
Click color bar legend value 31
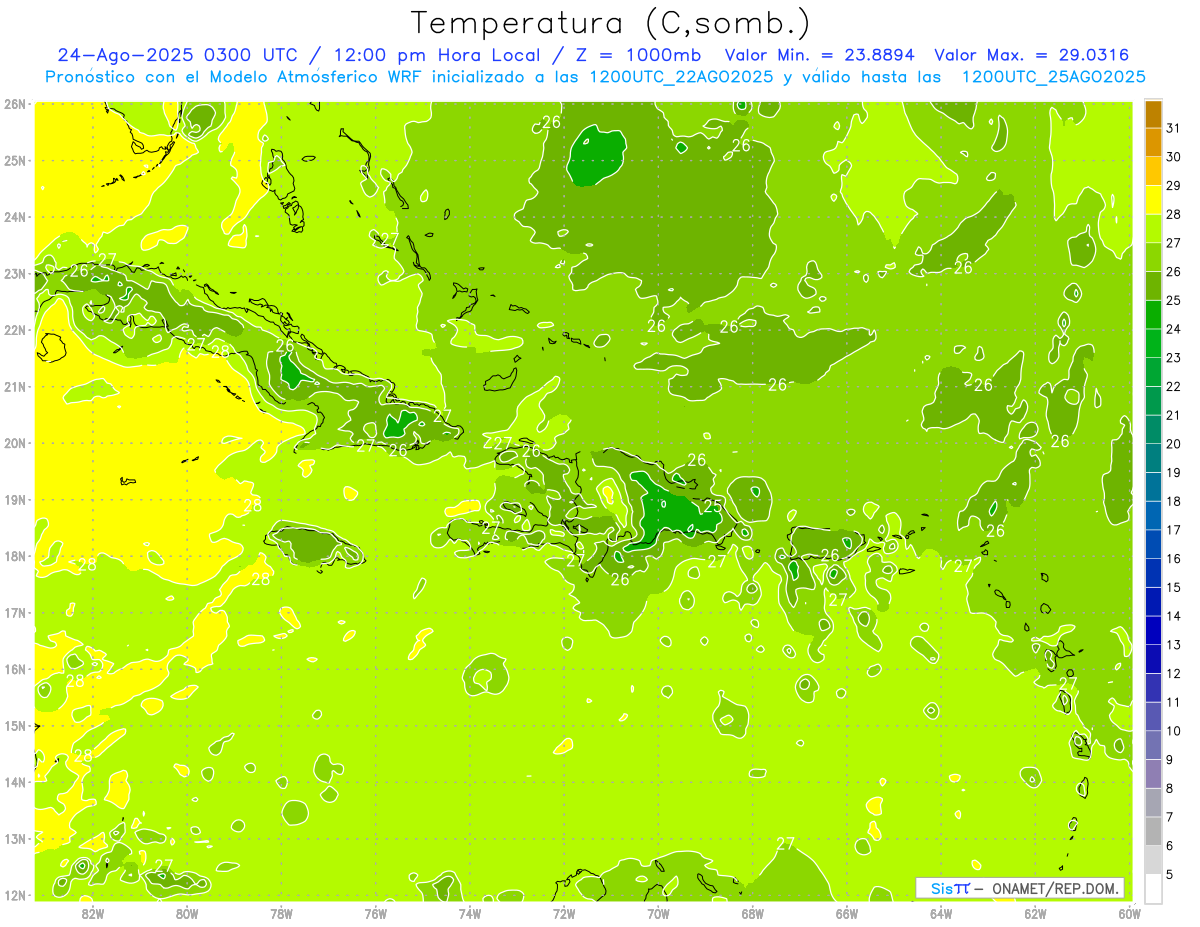1173,127
